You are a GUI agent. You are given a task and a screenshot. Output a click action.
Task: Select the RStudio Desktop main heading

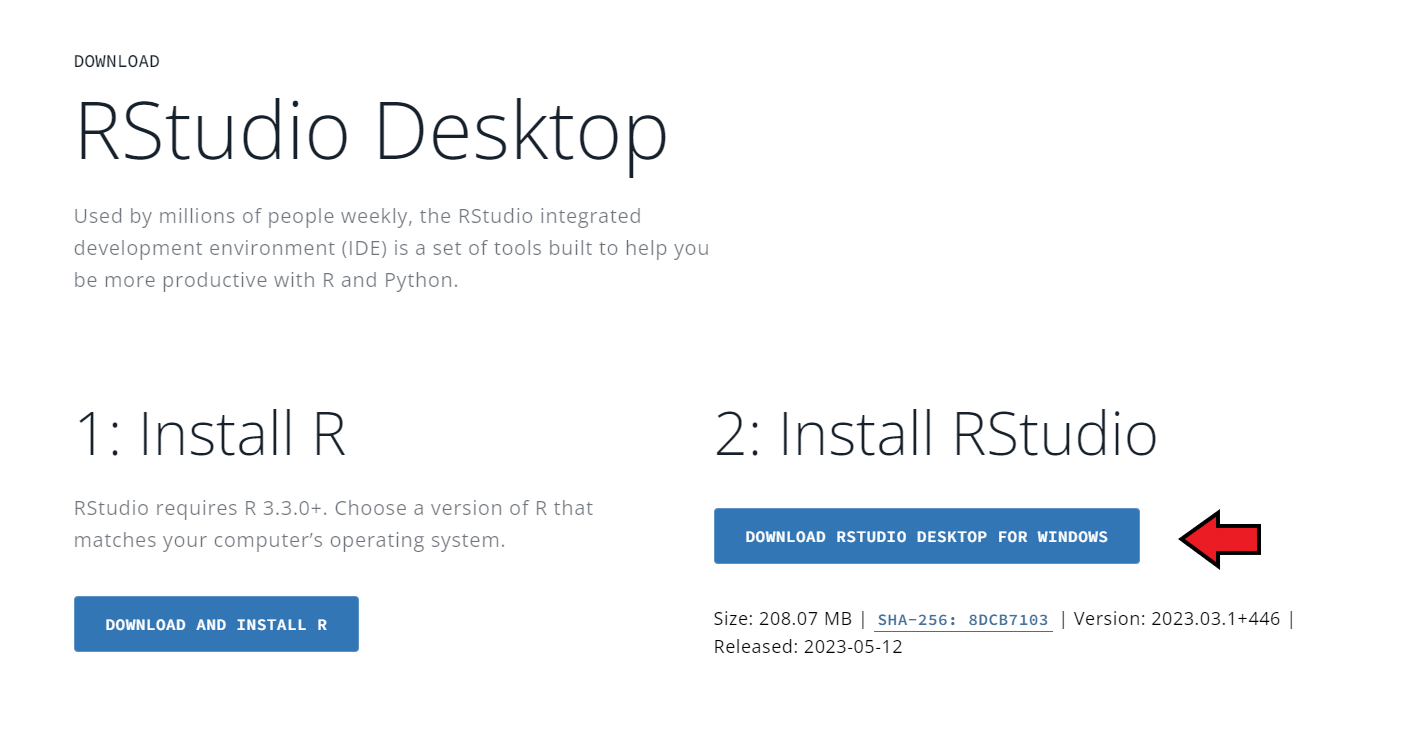(x=371, y=133)
